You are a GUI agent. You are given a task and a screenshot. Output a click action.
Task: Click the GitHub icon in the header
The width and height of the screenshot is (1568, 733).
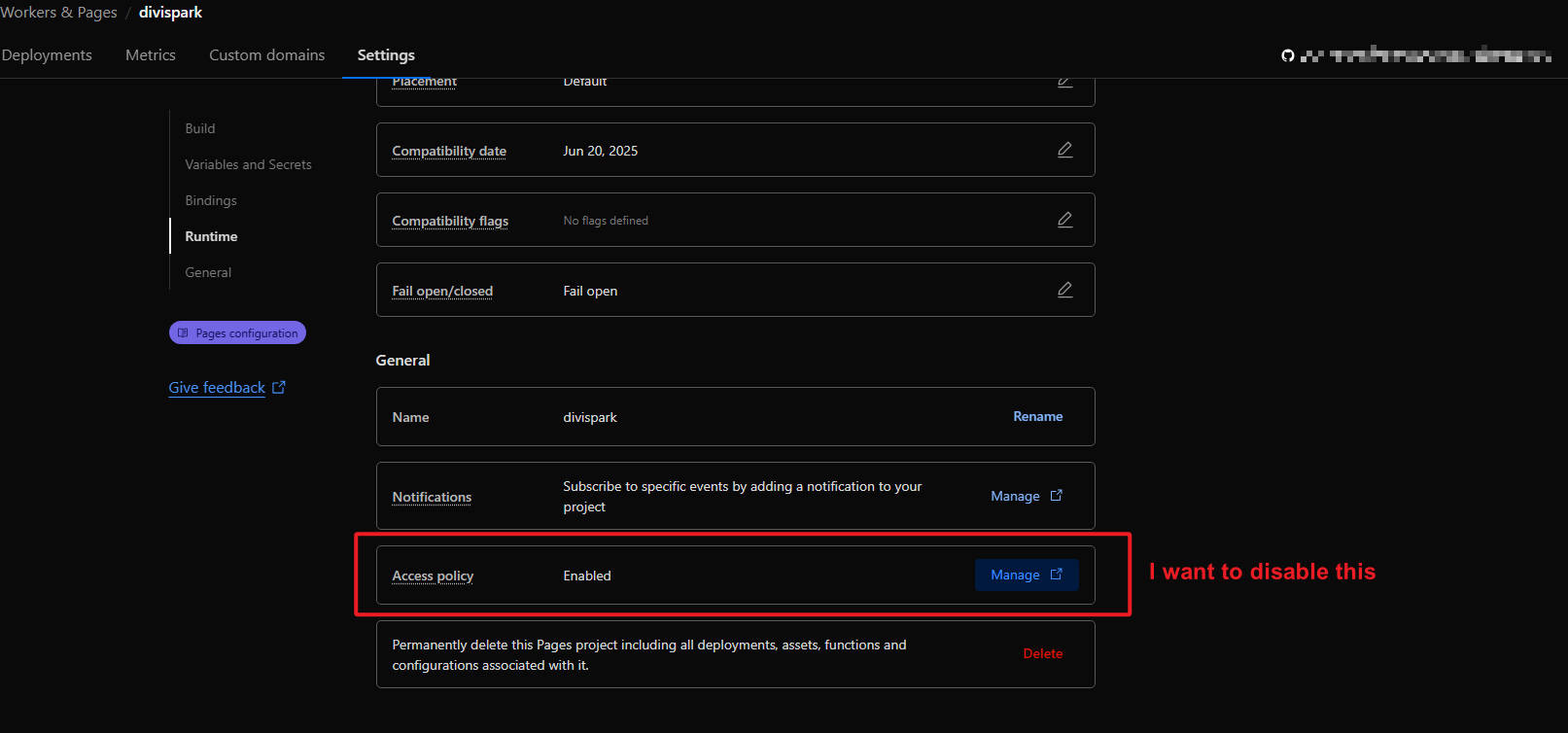pyautogui.click(x=1288, y=55)
